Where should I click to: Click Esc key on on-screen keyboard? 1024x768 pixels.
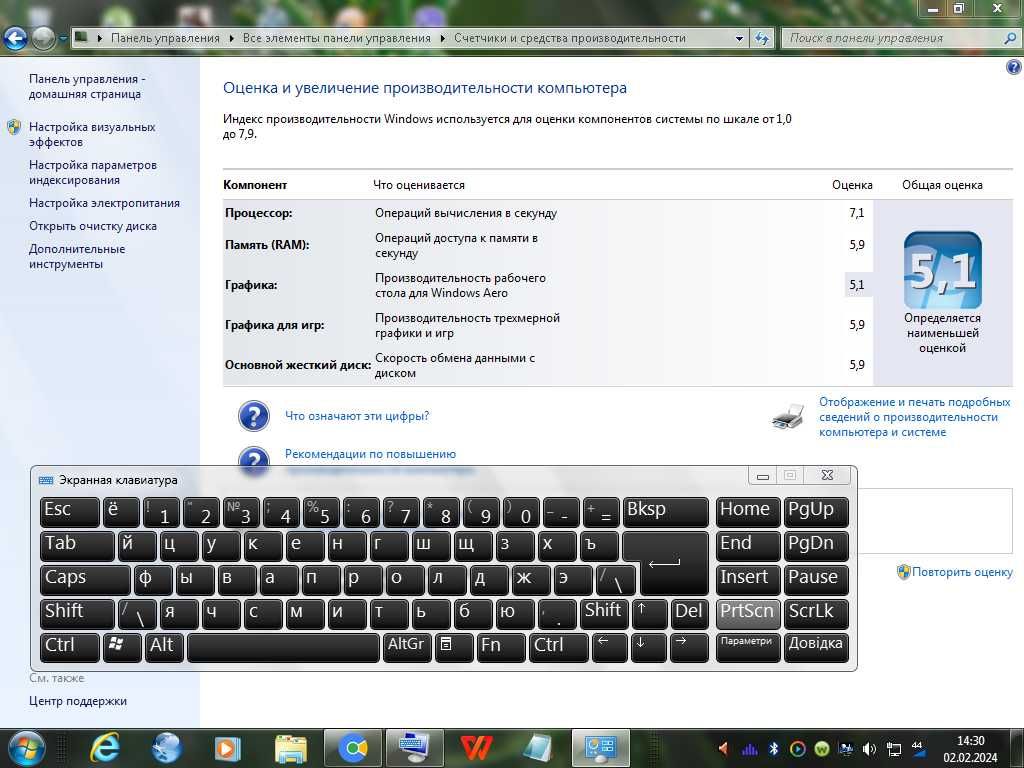[x=70, y=512]
